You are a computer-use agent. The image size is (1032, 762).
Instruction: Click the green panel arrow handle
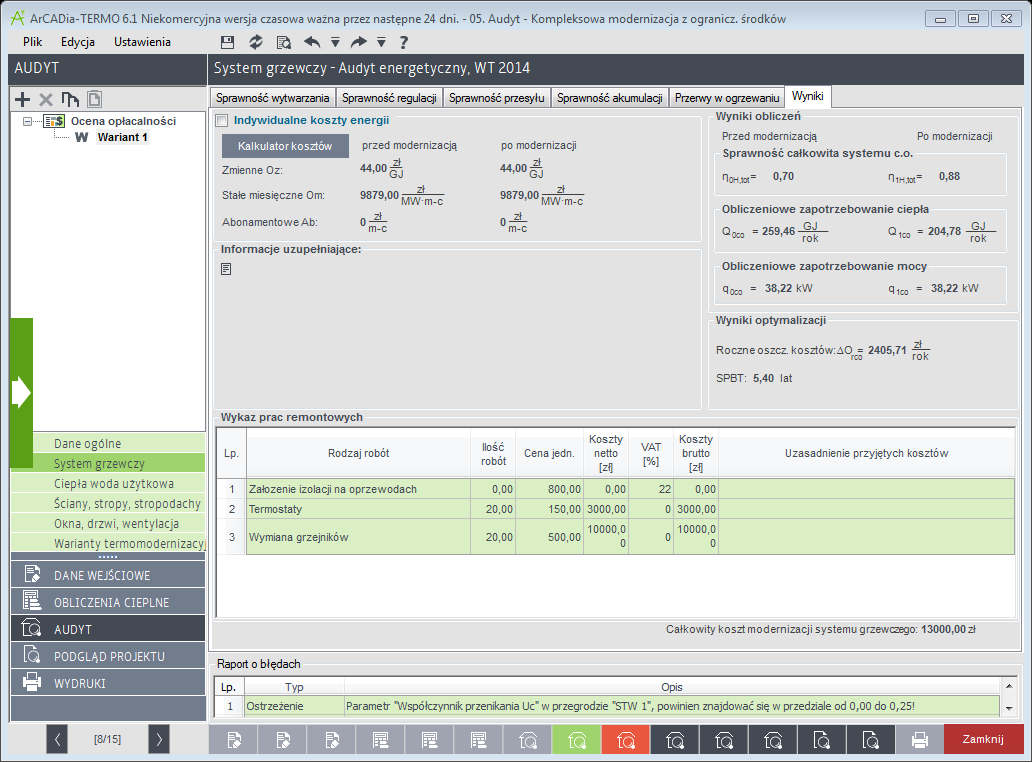coord(21,392)
